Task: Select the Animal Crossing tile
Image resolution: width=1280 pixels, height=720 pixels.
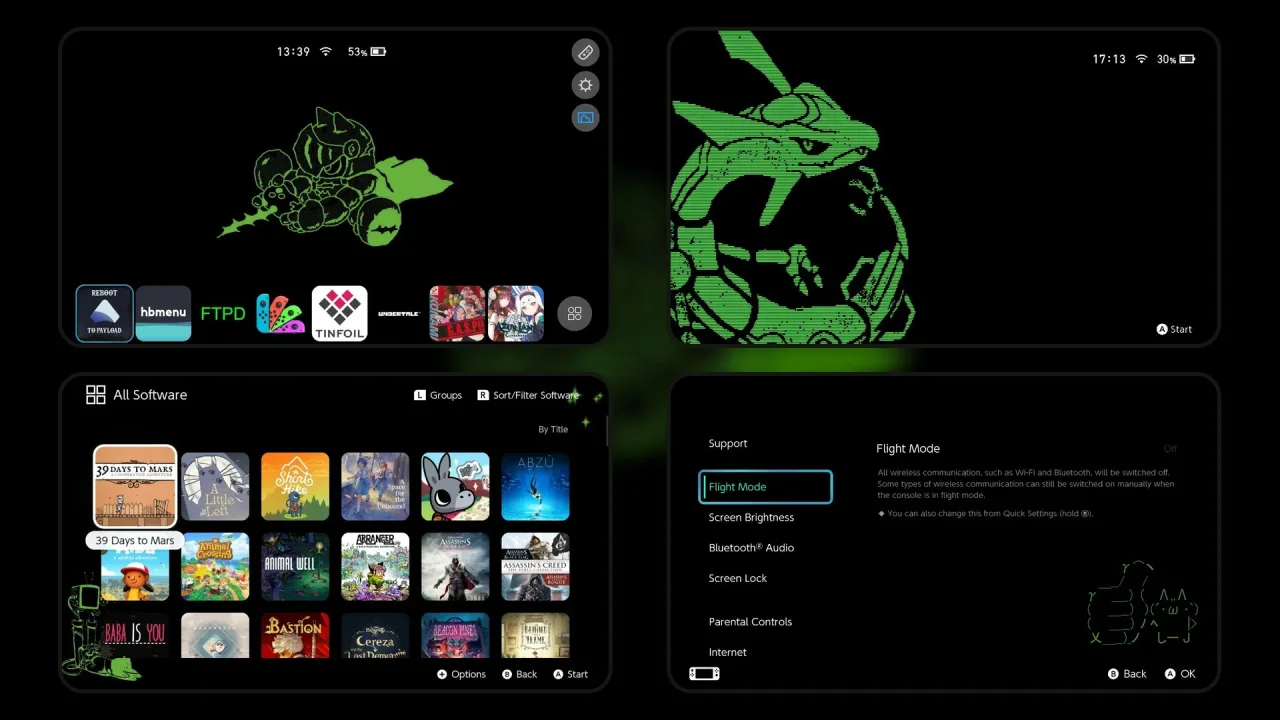Action: [215, 567]
